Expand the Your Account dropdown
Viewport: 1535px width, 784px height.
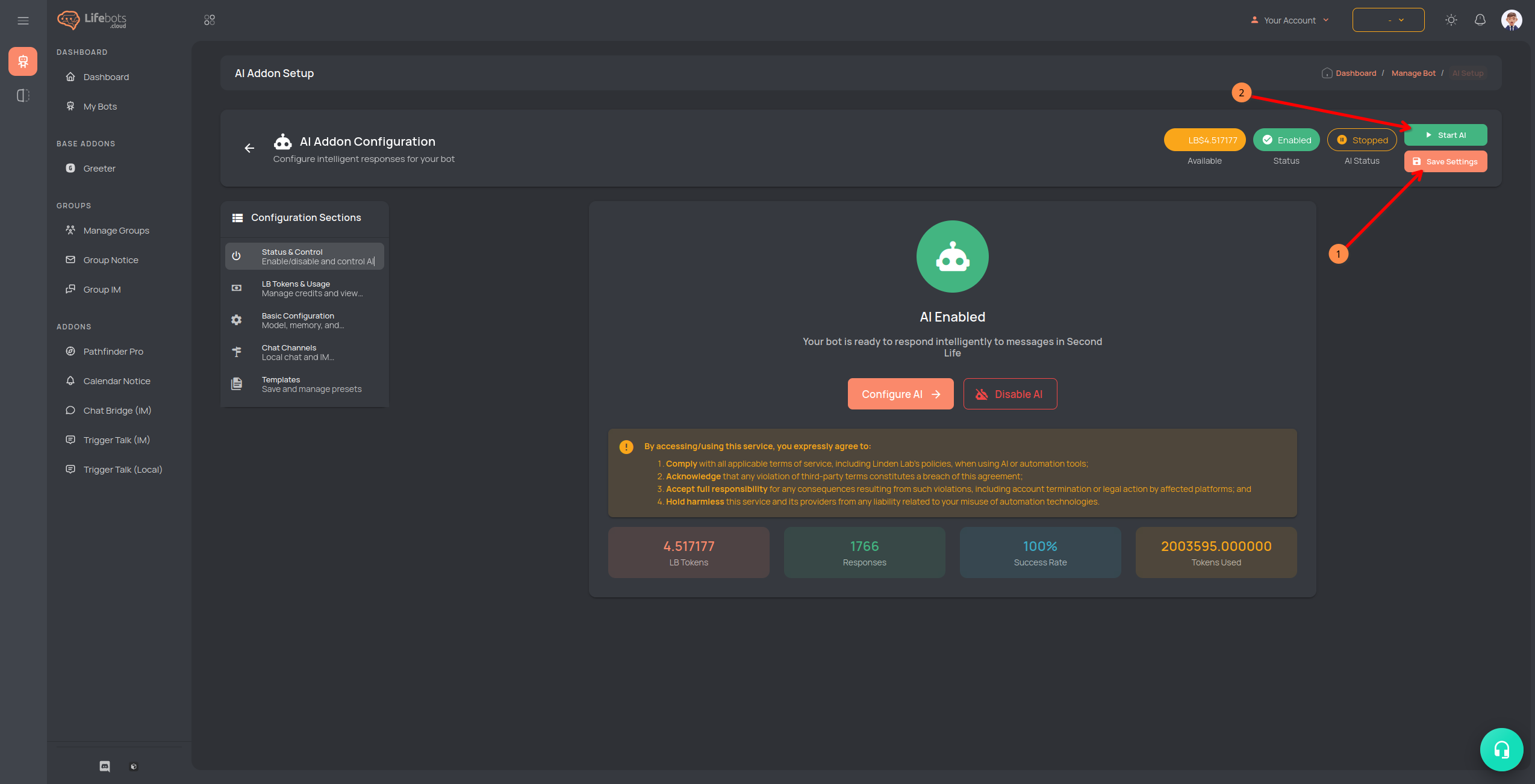point(1289,20)
